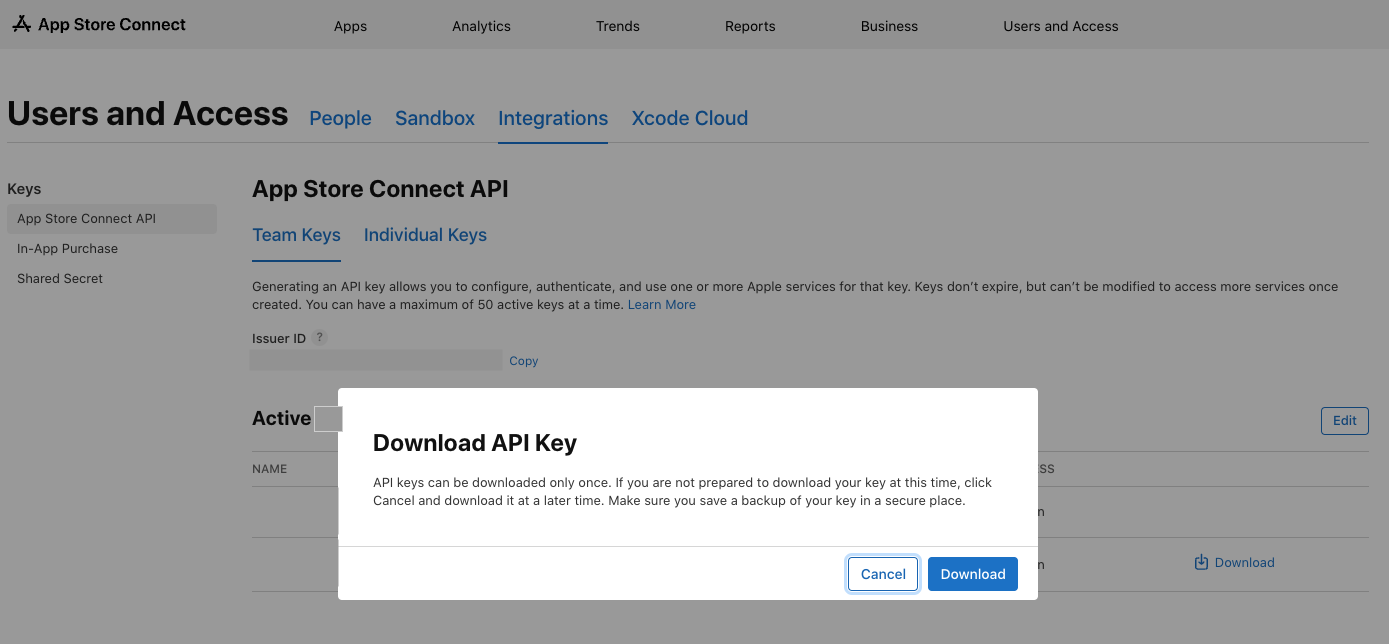Open the Business section
Image resolution: width=1389 pixels, height=644 pixels.
(889, 26)
